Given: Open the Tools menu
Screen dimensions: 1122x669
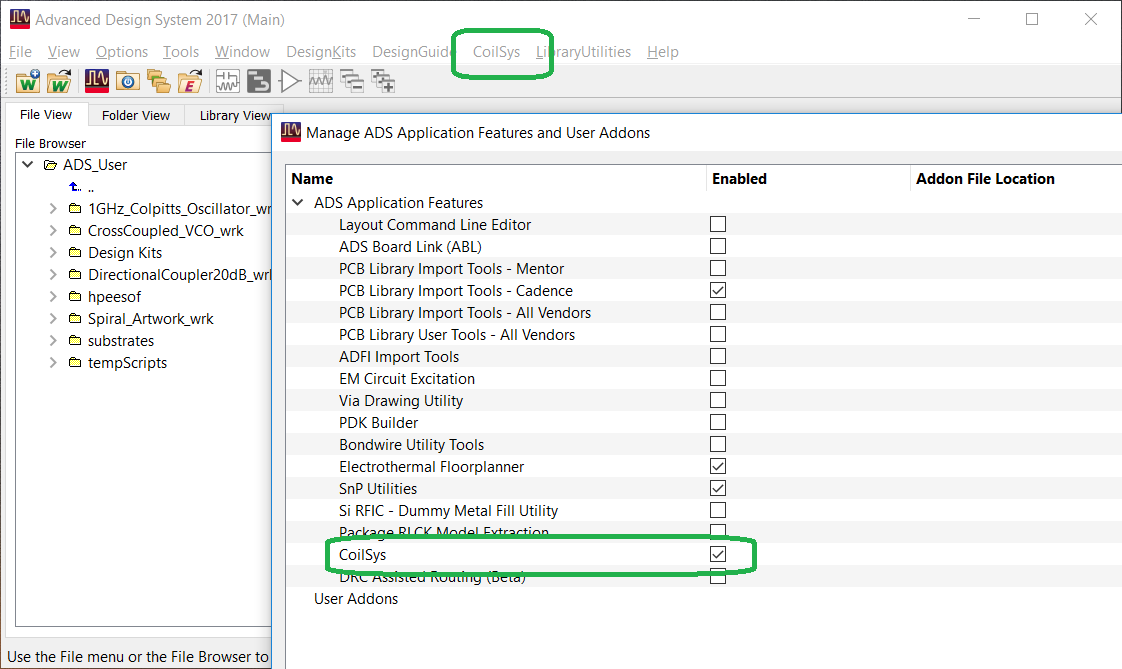Looking at the screenshot, I should [x=181, y=52].
